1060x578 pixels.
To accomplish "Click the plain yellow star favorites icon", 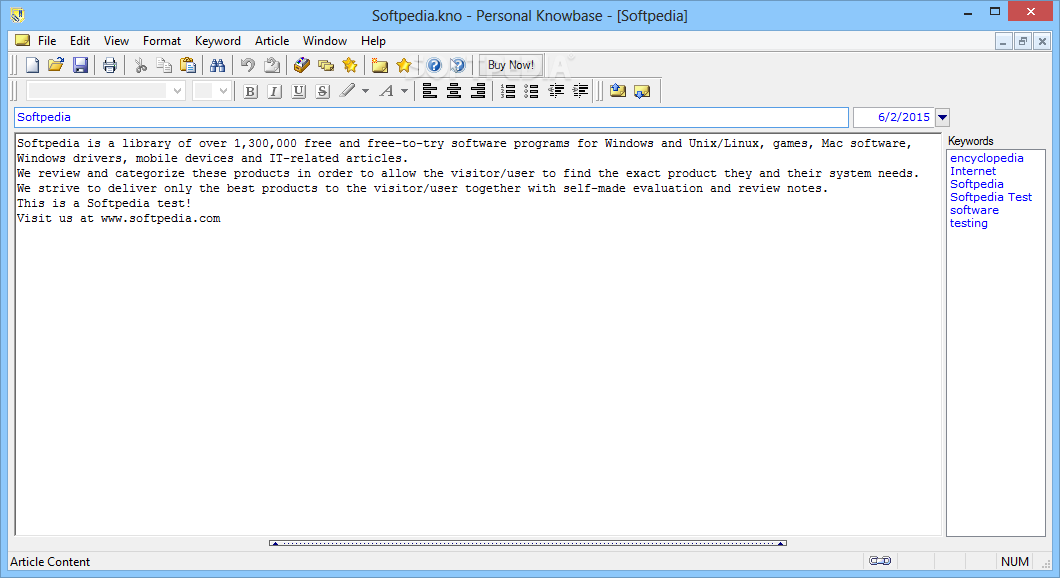I will tap(404, 65).
